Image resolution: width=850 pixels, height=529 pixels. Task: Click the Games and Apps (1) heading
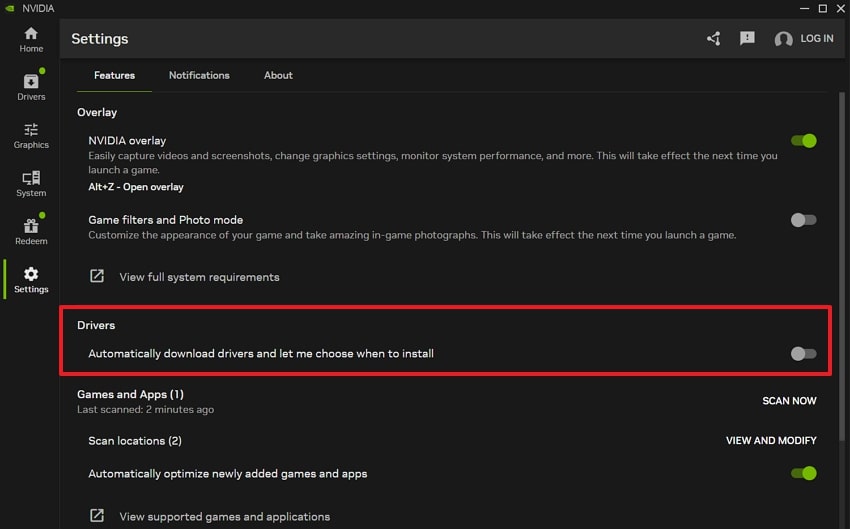coord(130,394)
